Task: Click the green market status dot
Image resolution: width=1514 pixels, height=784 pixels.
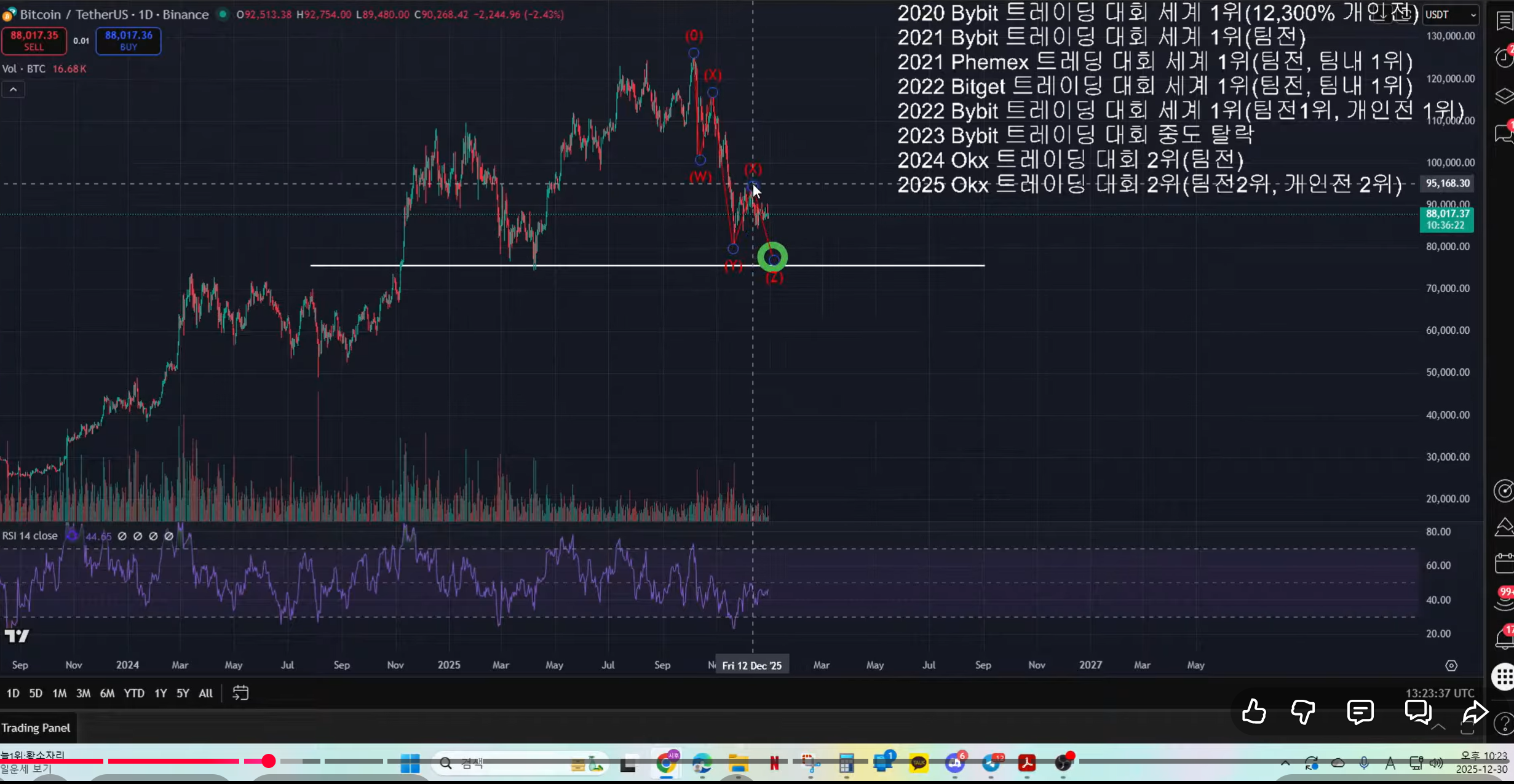Action: point(223,14)
